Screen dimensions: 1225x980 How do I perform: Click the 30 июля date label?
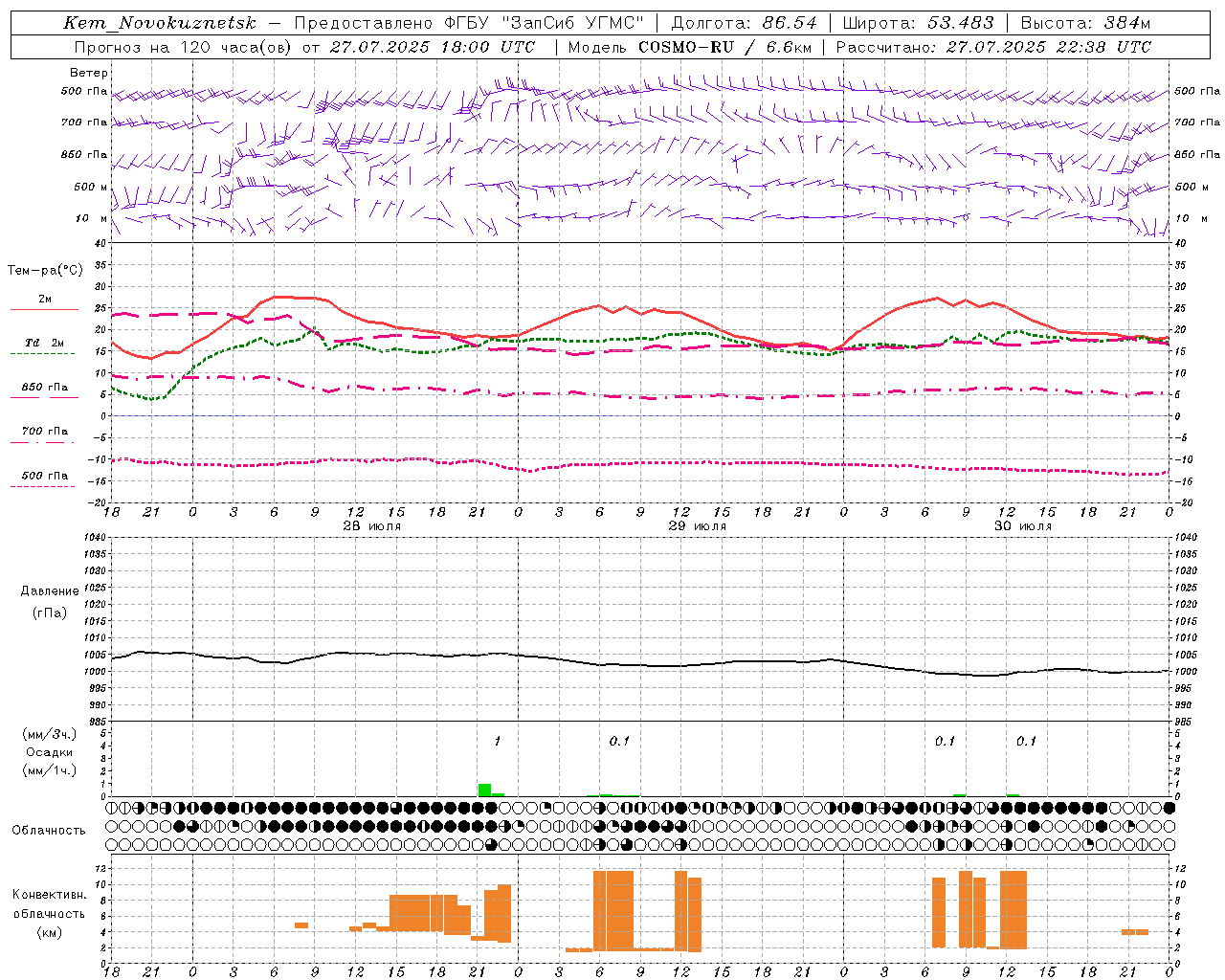pyautogui.click(x=1023, y=526)
